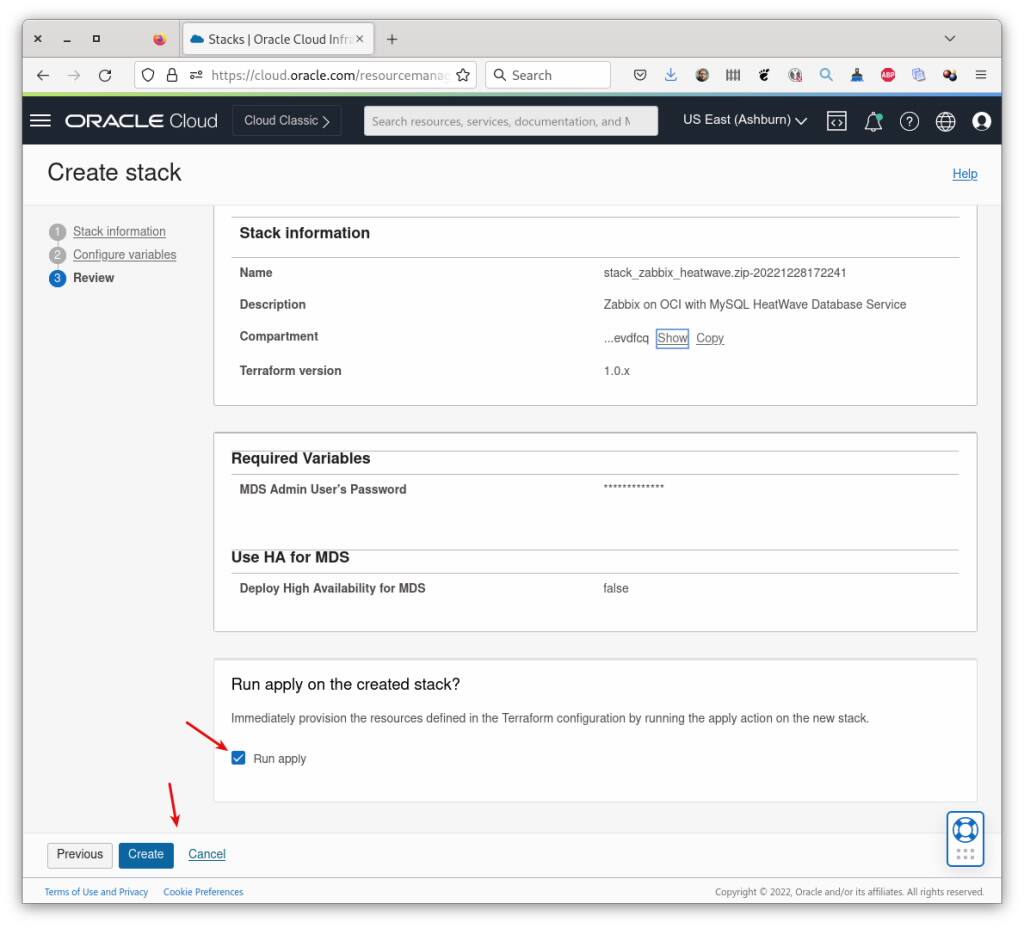This screenshot has width=1024, height=928.
Task: Click the tracking protection shield icon
Action: click(148, 75)
